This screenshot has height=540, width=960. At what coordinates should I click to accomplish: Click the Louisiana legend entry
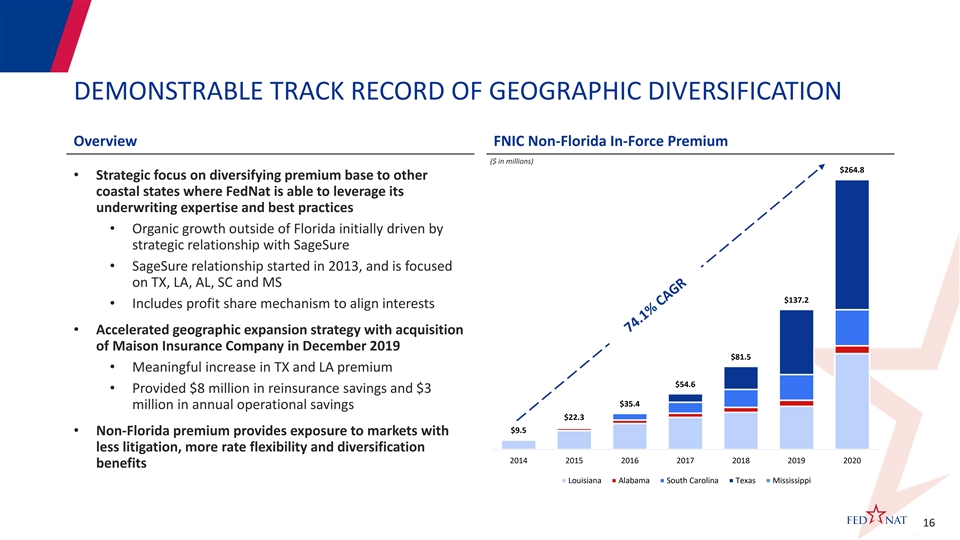click(582, 481)
